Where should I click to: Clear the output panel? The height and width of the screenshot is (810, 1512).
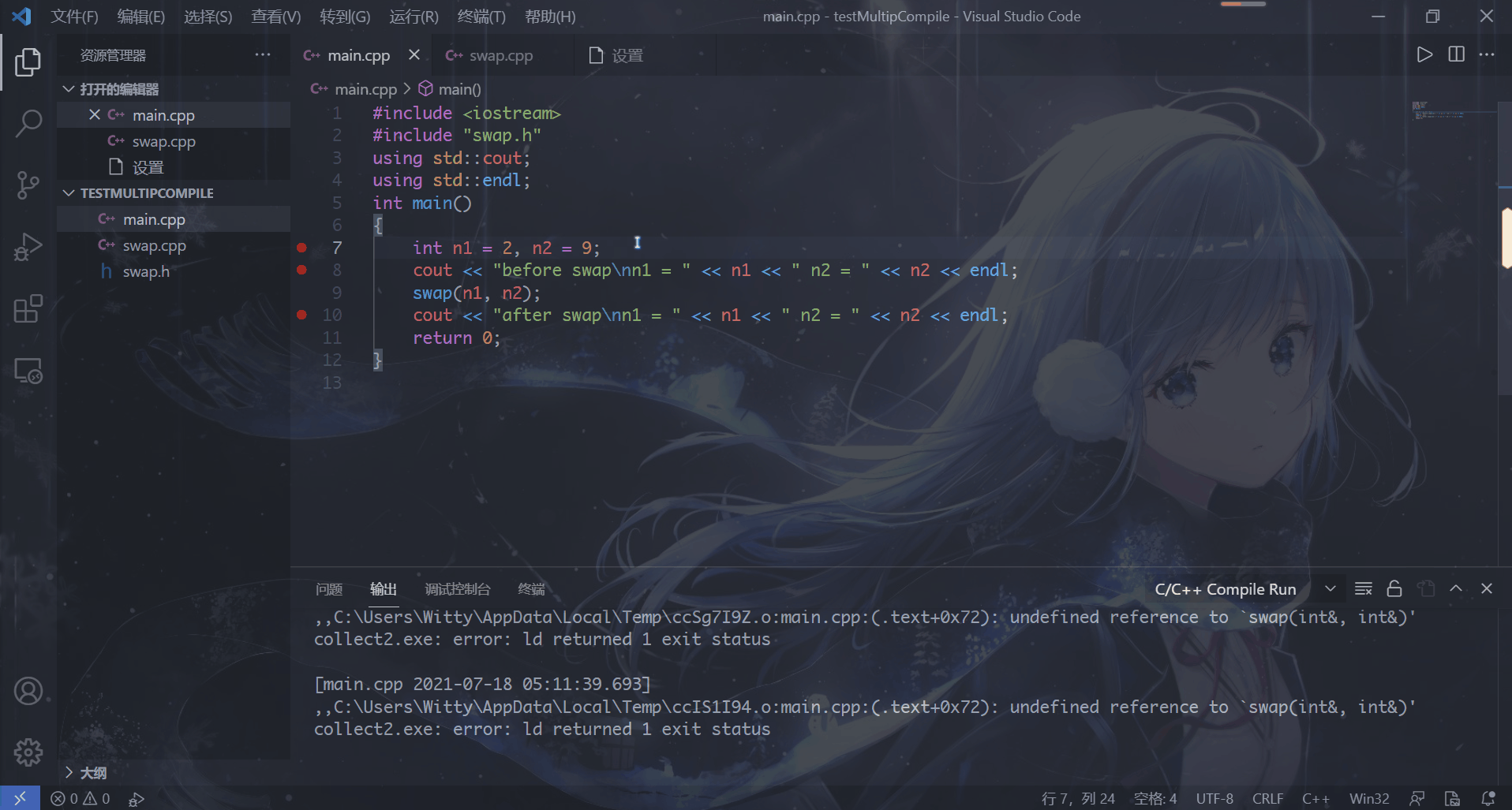pos(1363,588)
